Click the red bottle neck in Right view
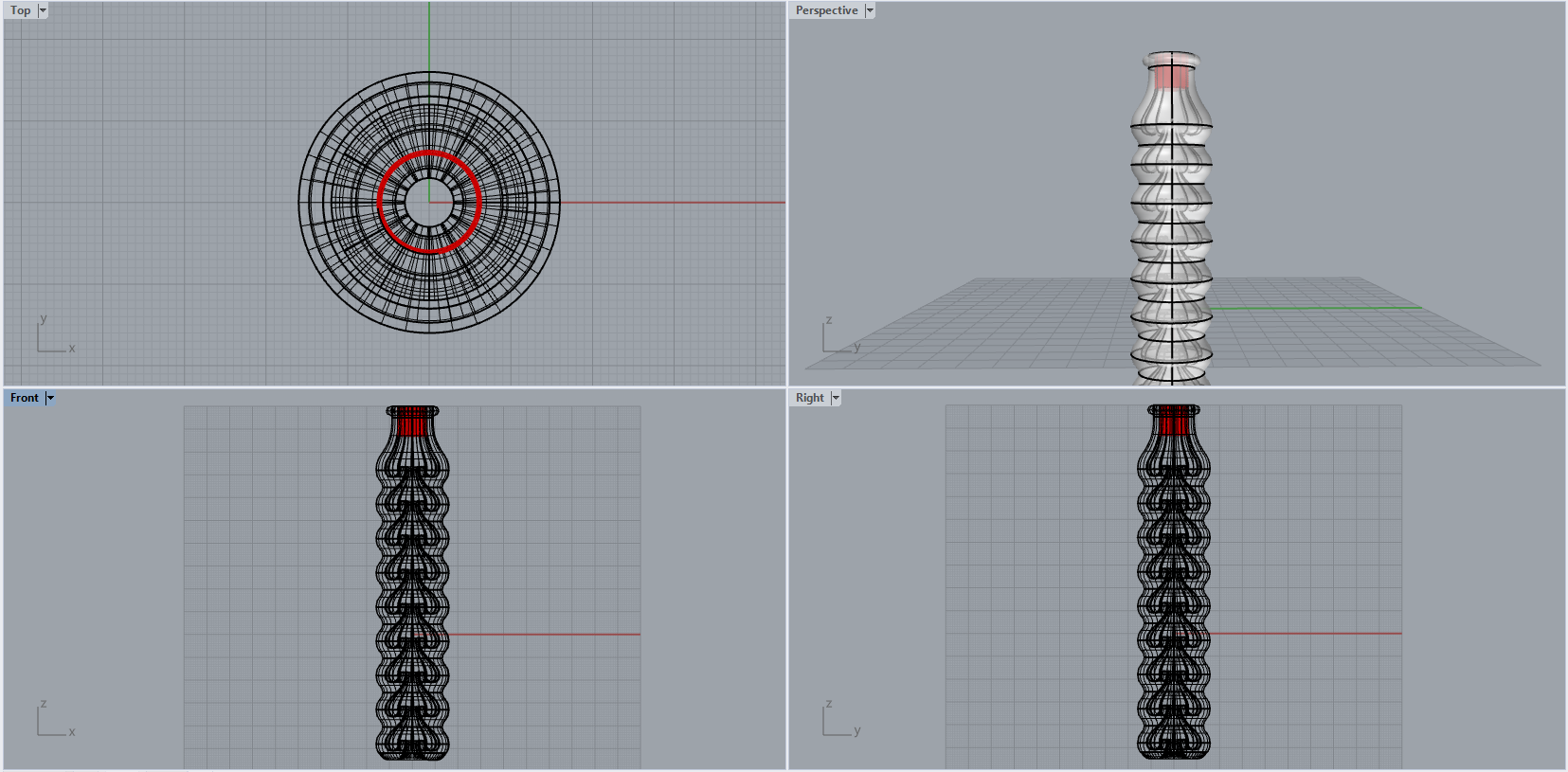The image size is (1568, 772). (1174, 421)
